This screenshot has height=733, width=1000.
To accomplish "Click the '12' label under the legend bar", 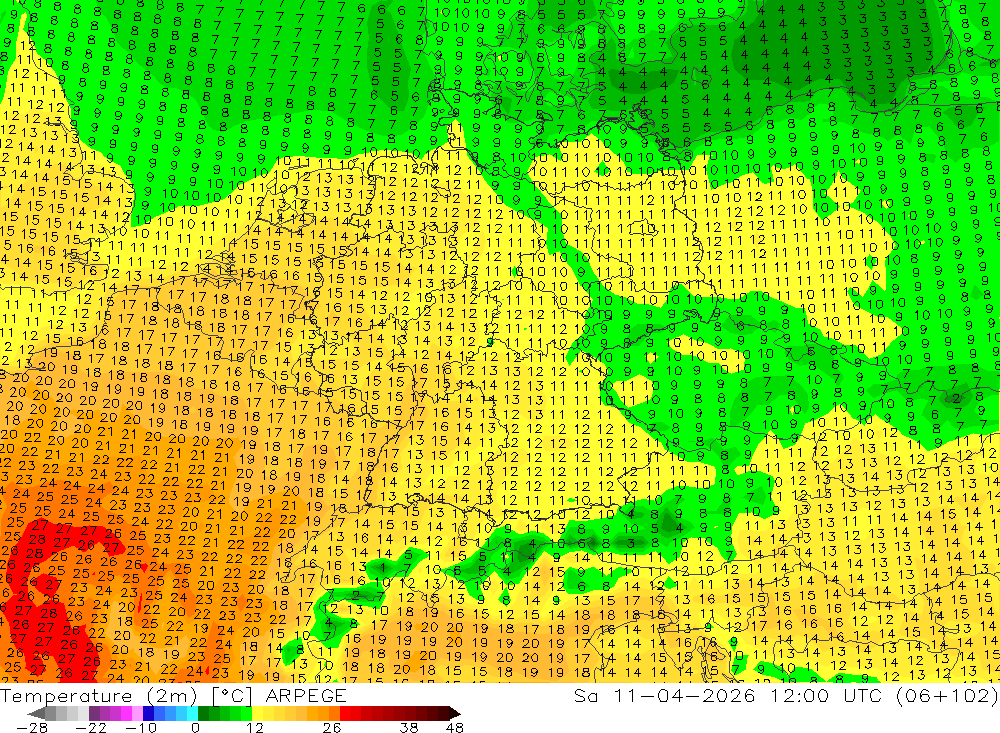I will tap(255, 727).
